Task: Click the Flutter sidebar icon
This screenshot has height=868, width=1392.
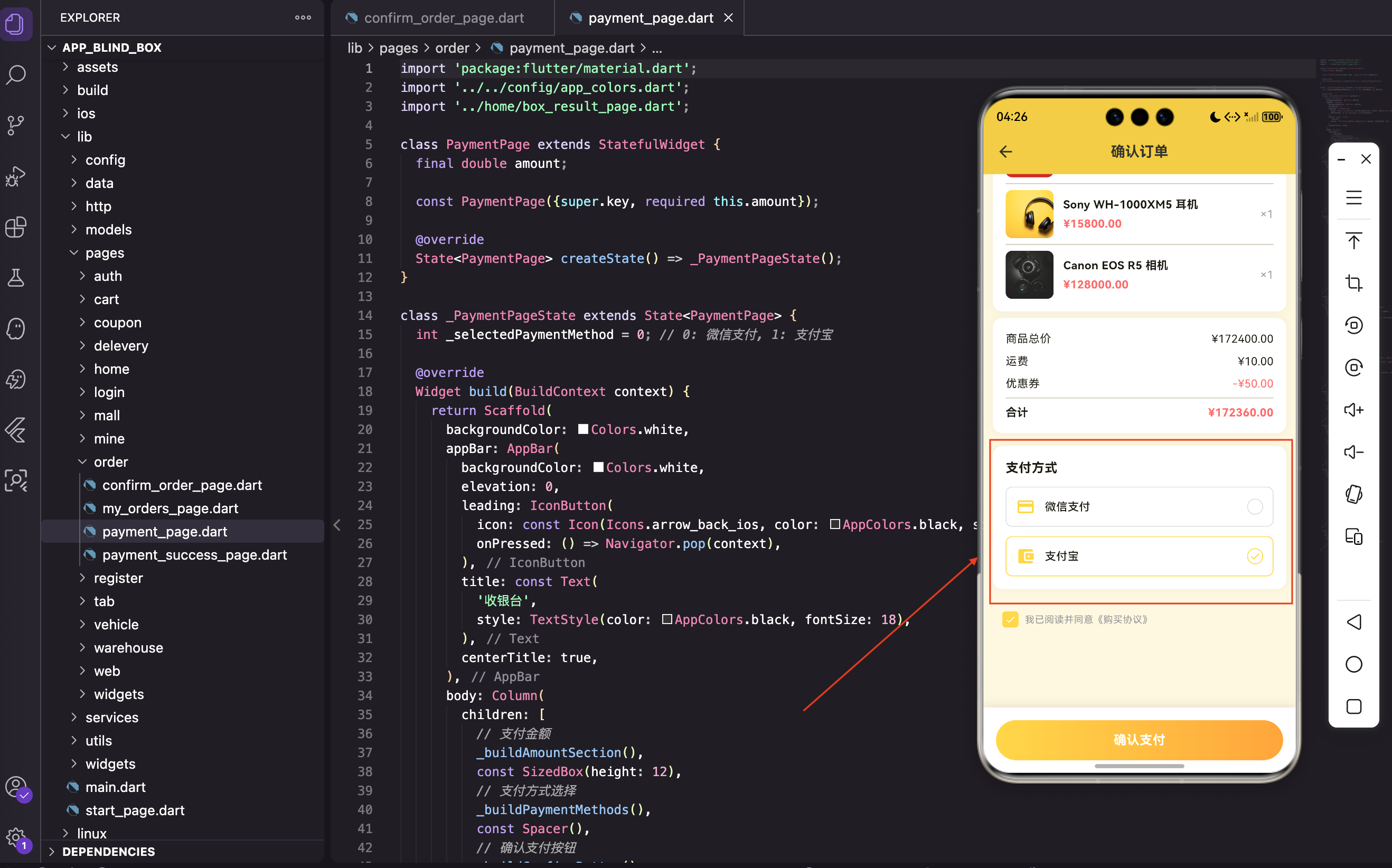Action: (x=16, y=430)
